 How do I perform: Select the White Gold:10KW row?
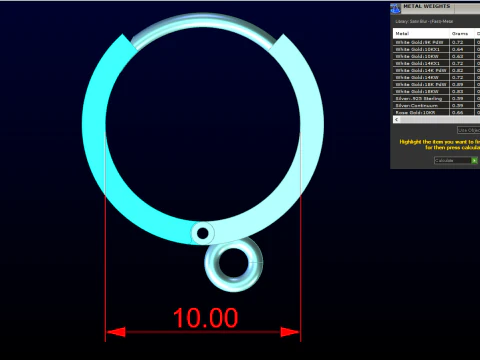436,56
